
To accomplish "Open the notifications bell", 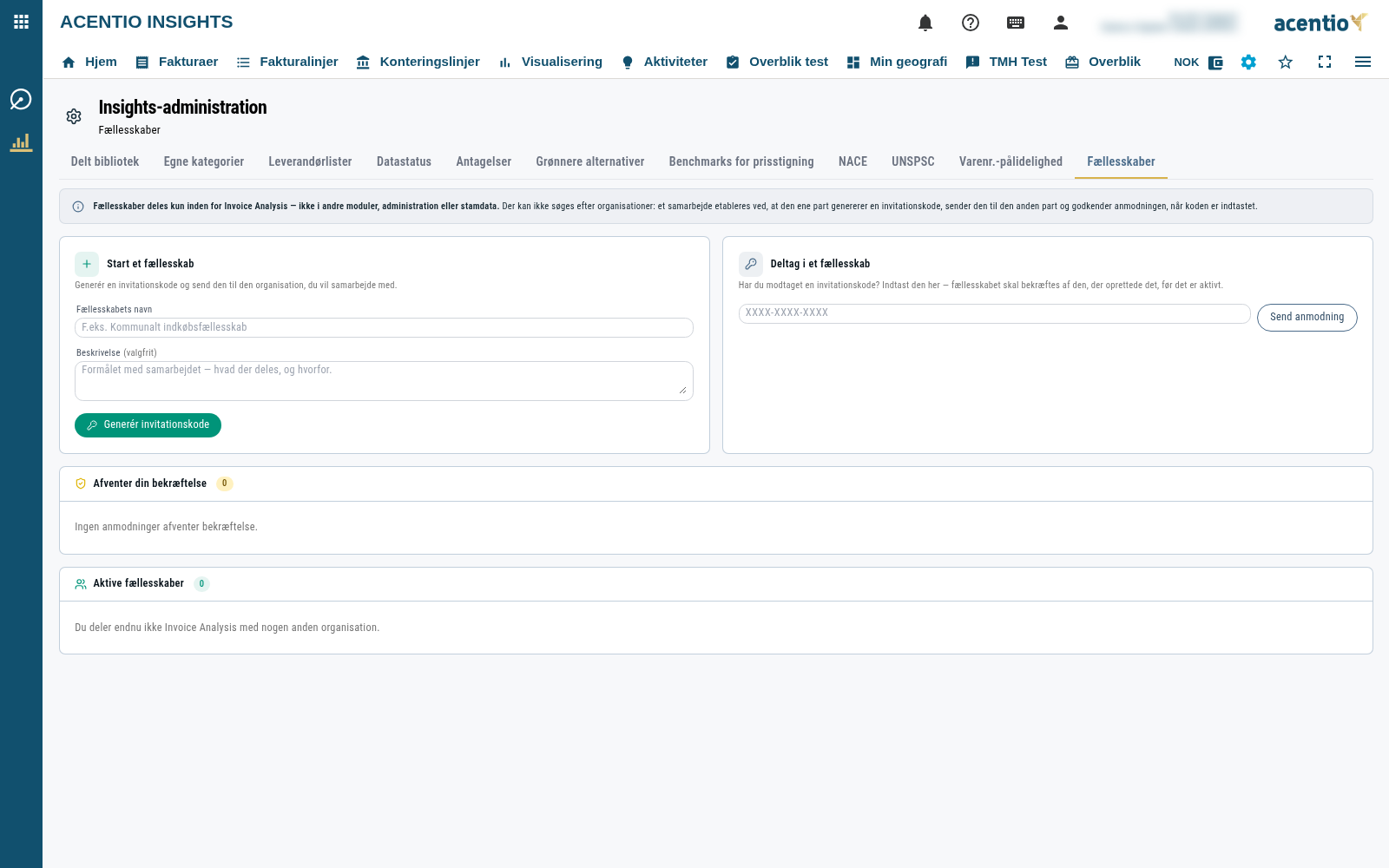I will coord(925,23).
